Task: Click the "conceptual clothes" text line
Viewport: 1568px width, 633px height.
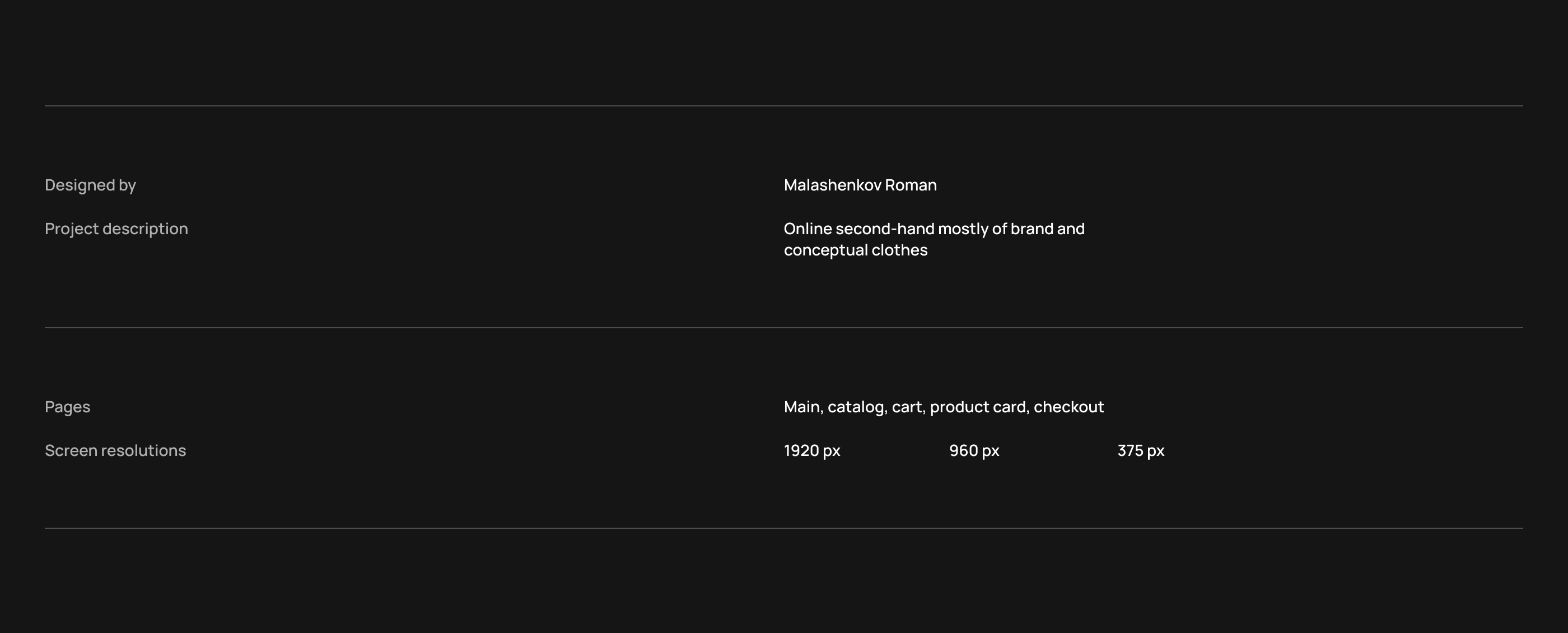Action: [855, 250]
